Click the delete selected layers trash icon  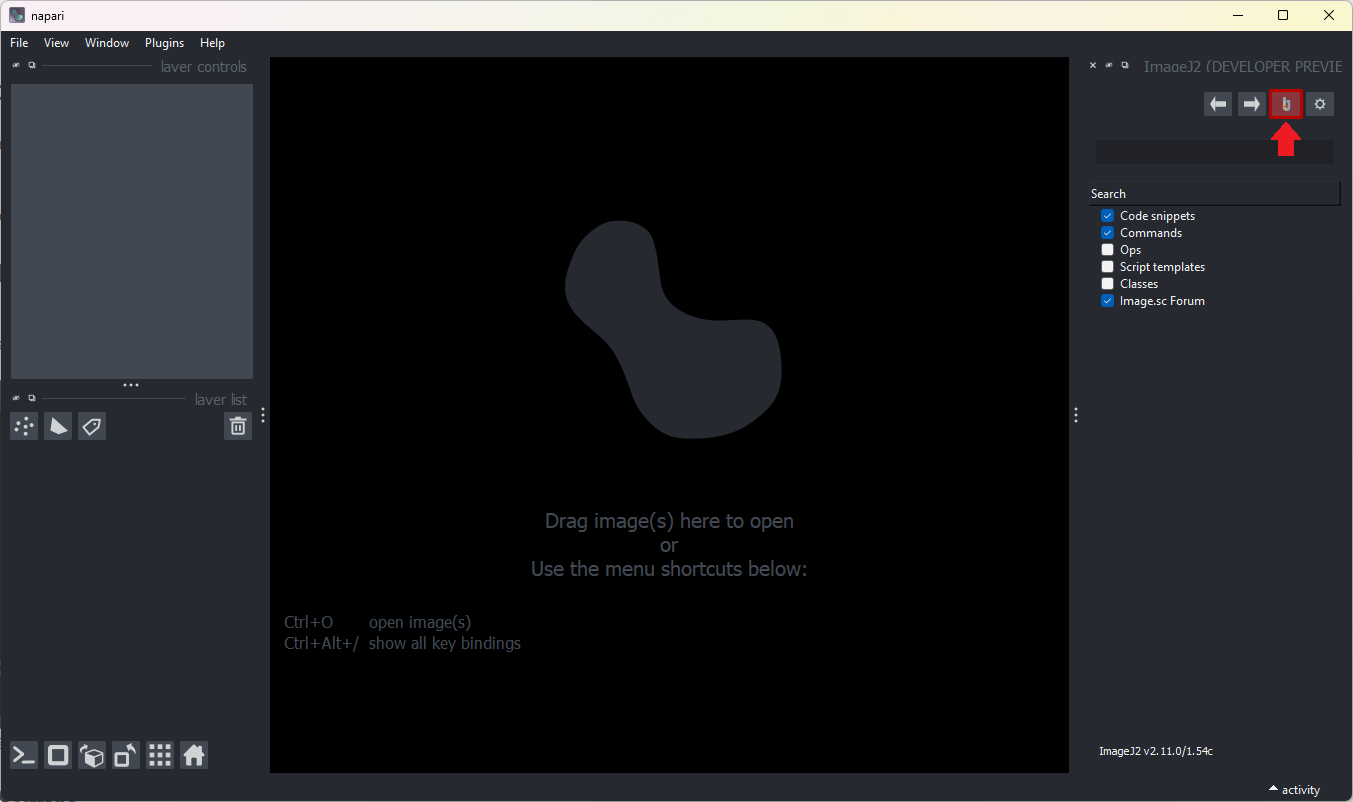click(x=238, y=427)
